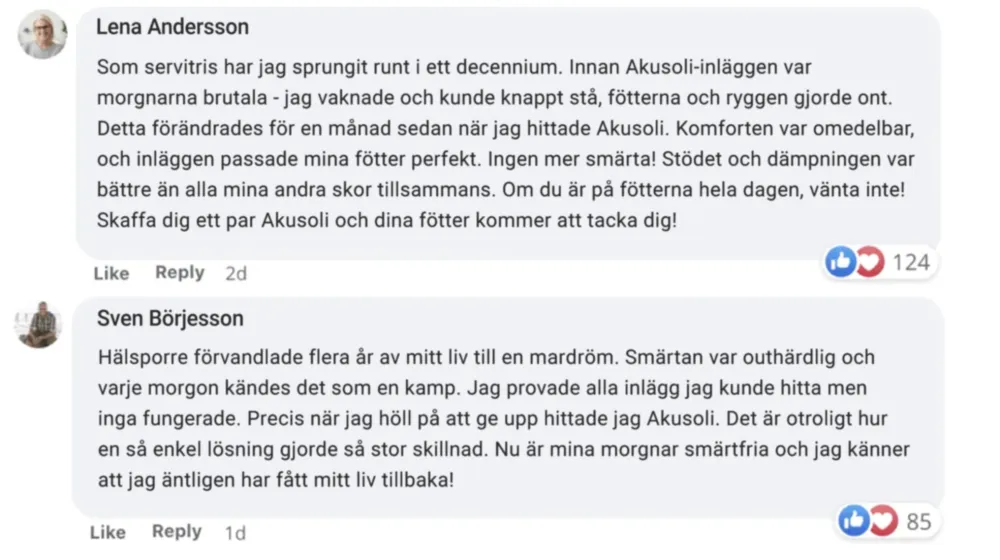Click heart reaction icon on Sven's comment
This screenshot has width=1000, height=560.
[883, 520]
